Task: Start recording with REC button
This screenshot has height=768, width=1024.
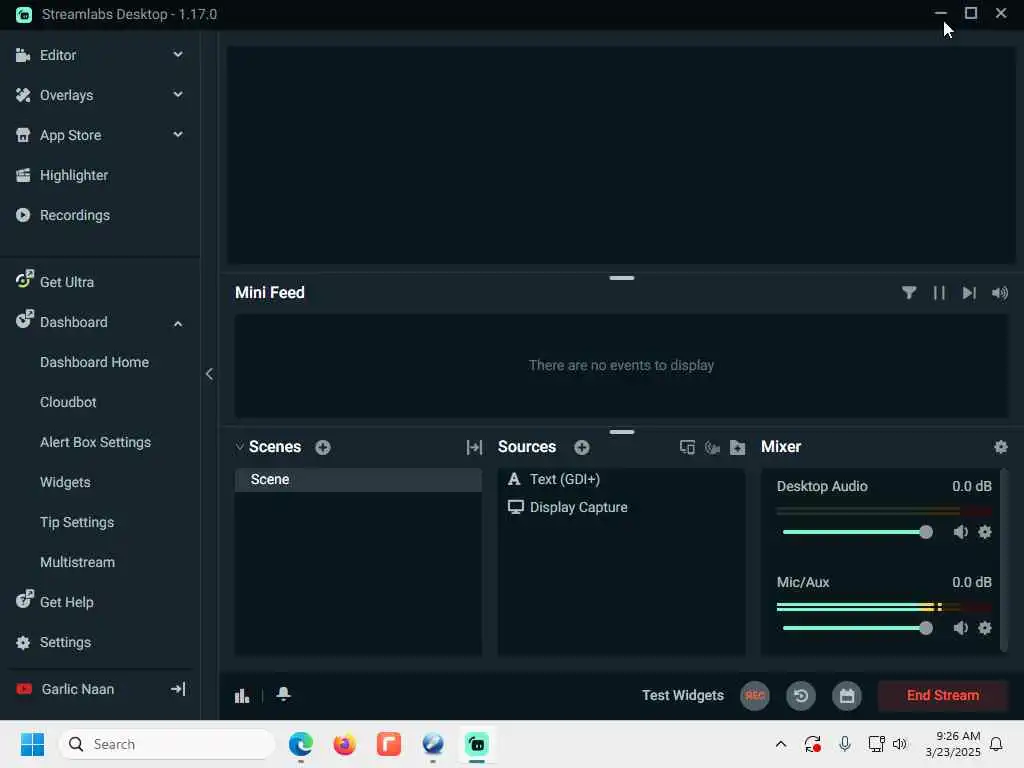Action: tap(755, 696)
